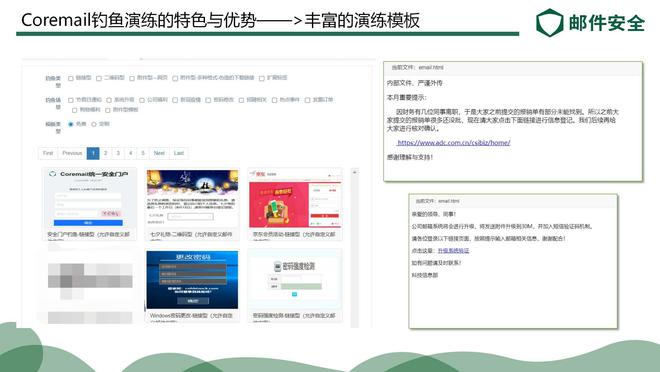
Task: Click the green shield logo beside 邮件安全
Action: point(550,23)
